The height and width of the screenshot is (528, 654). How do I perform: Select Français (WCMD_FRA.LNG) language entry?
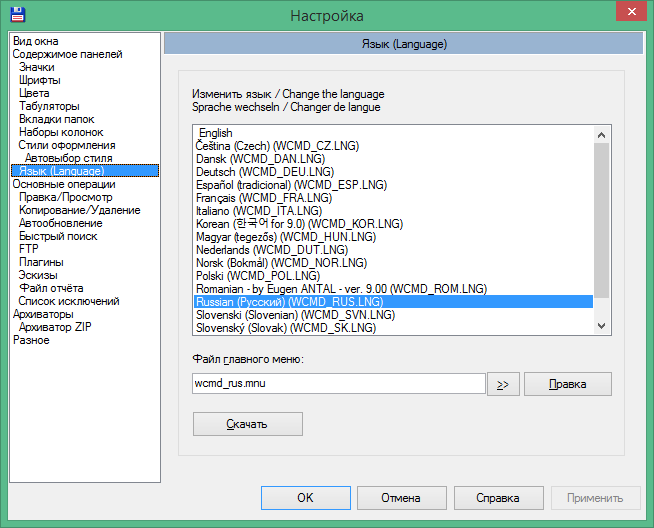point(264,197)
